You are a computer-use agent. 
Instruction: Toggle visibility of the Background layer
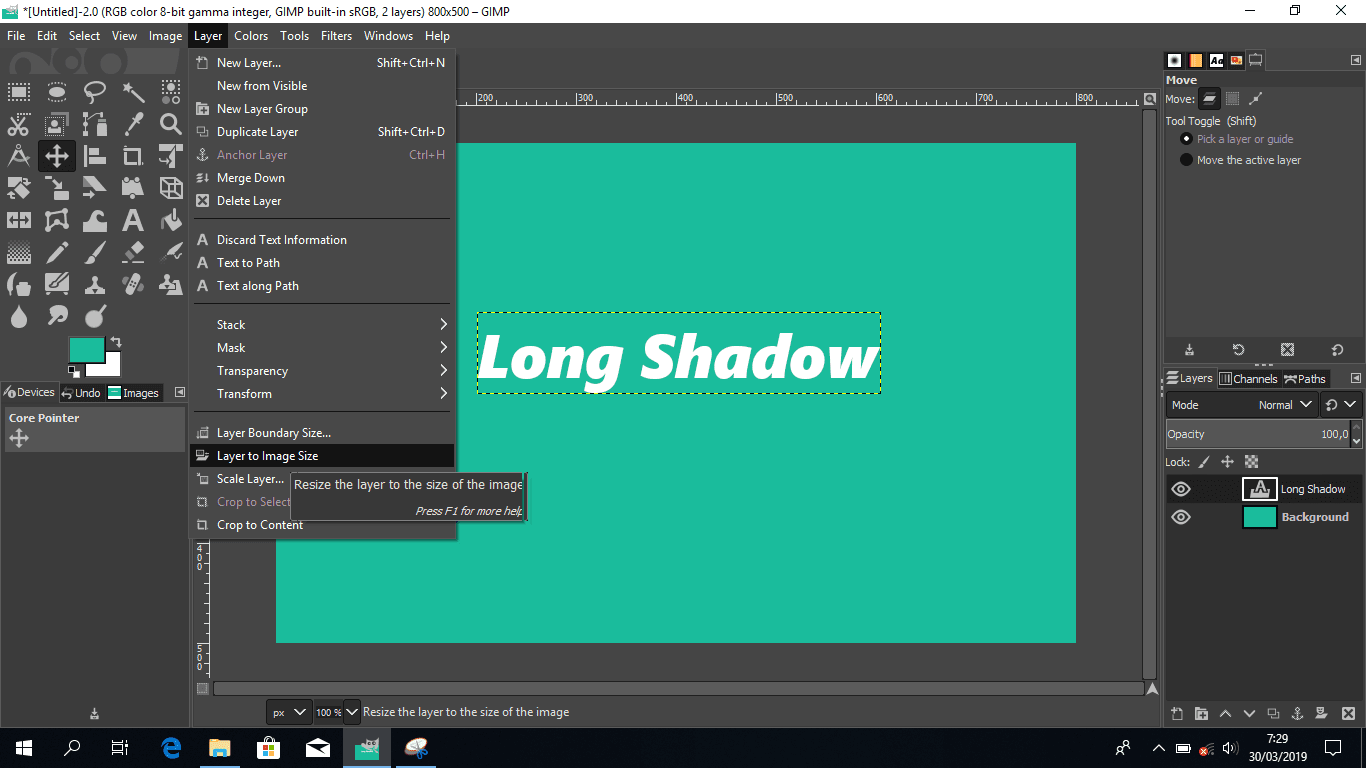coord(1181,517)
